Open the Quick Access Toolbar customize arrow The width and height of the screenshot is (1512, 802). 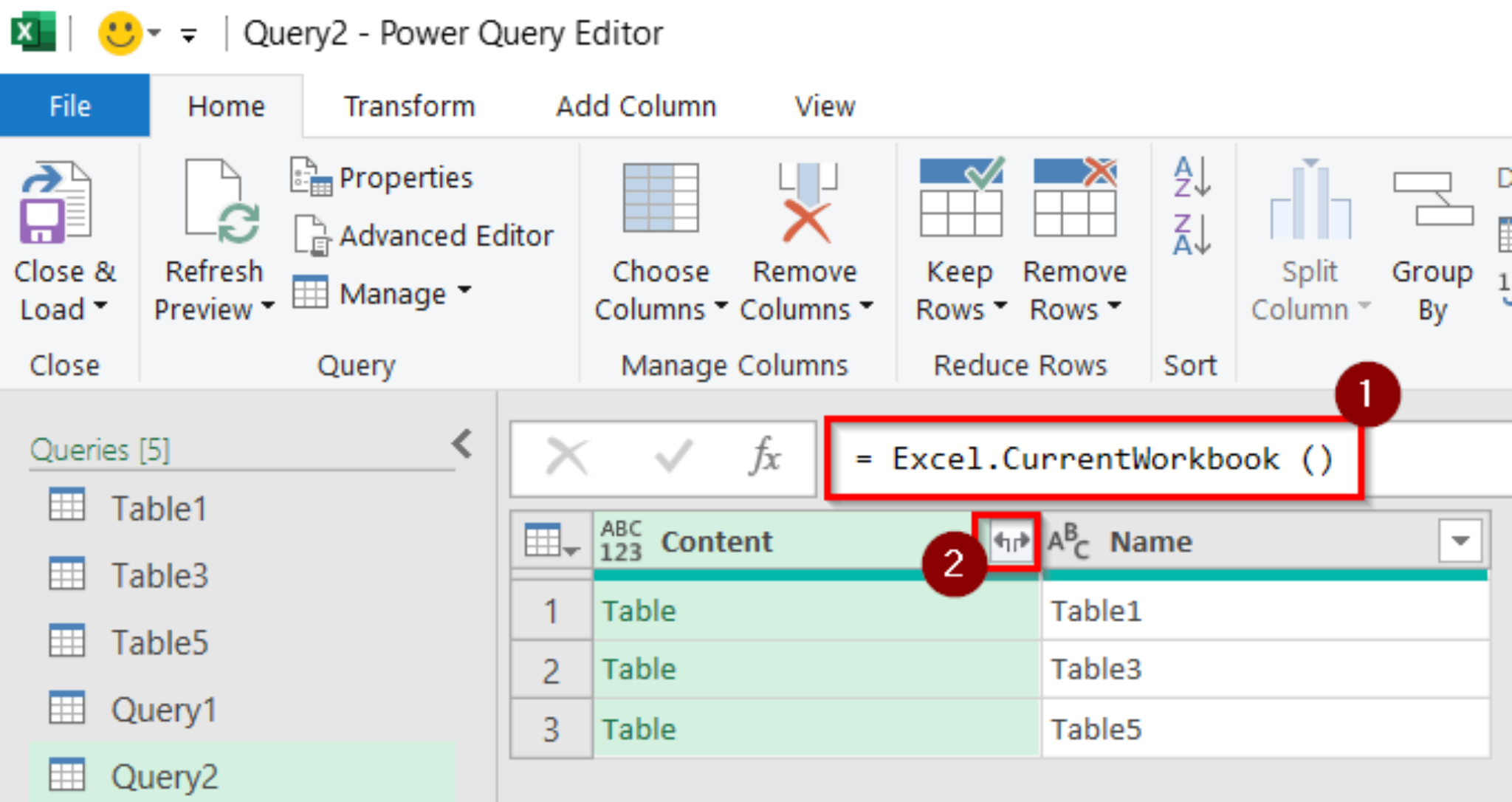(189, 35)
